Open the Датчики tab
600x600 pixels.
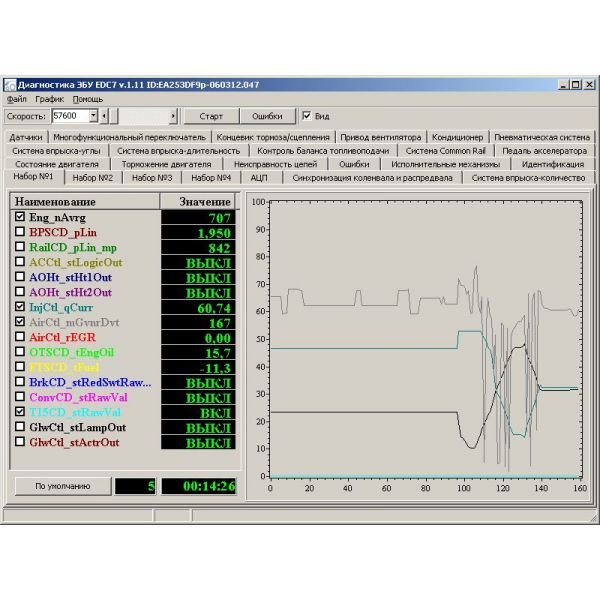(27, 137)
